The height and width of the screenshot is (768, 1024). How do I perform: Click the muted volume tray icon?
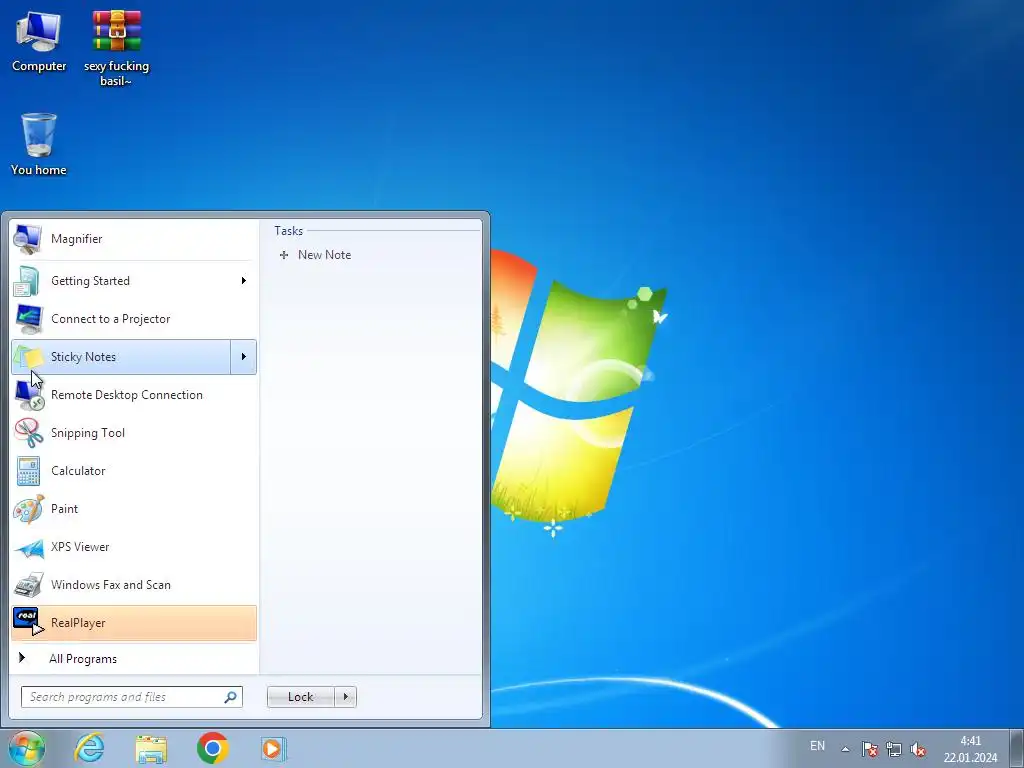pyautogui.click(x=918, y=749)
